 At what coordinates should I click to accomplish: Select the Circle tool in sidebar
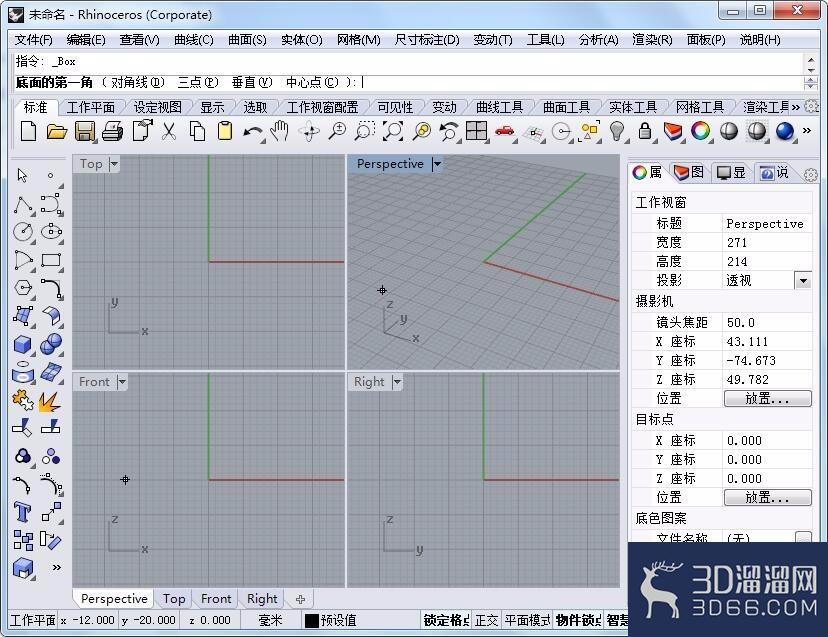[x=23, y=232]
